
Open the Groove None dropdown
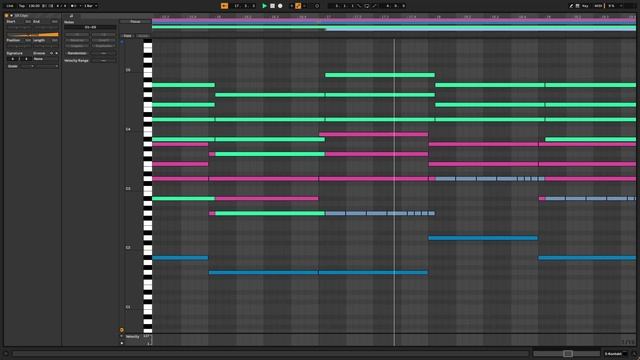(46, 59)
